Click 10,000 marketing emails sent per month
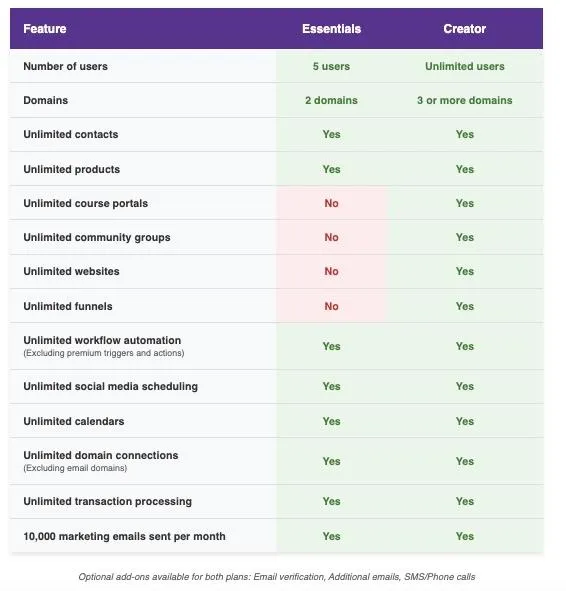566x591 pixels. 124,536
